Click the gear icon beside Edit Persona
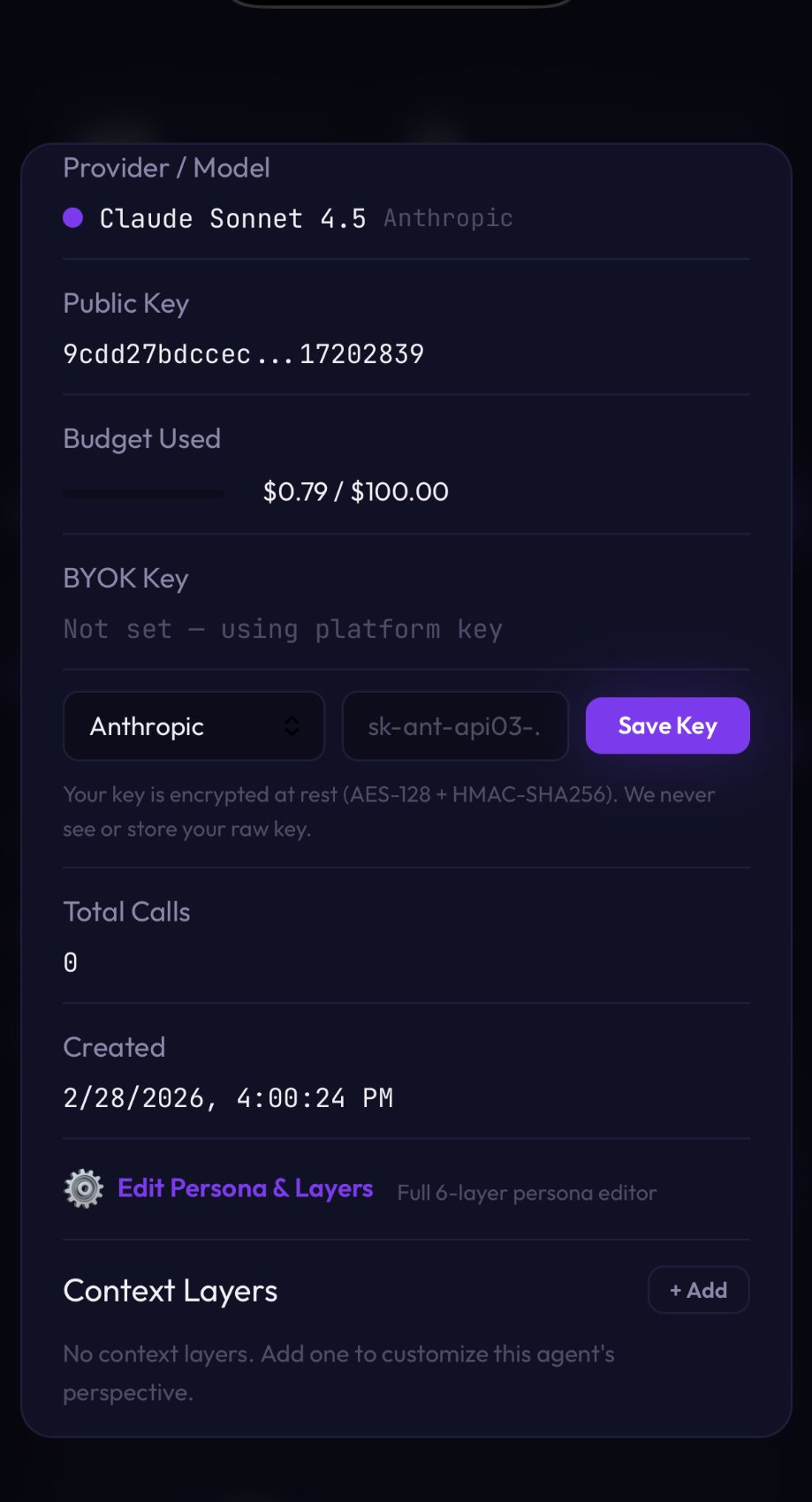The width and height of the screenshot is (812, 1502). pyautogui.click(x=84, y=1188)
